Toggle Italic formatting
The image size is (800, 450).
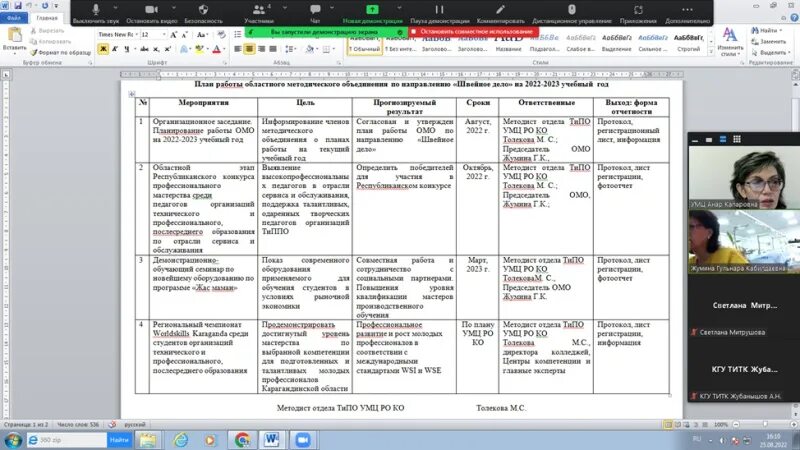[115, 49]
